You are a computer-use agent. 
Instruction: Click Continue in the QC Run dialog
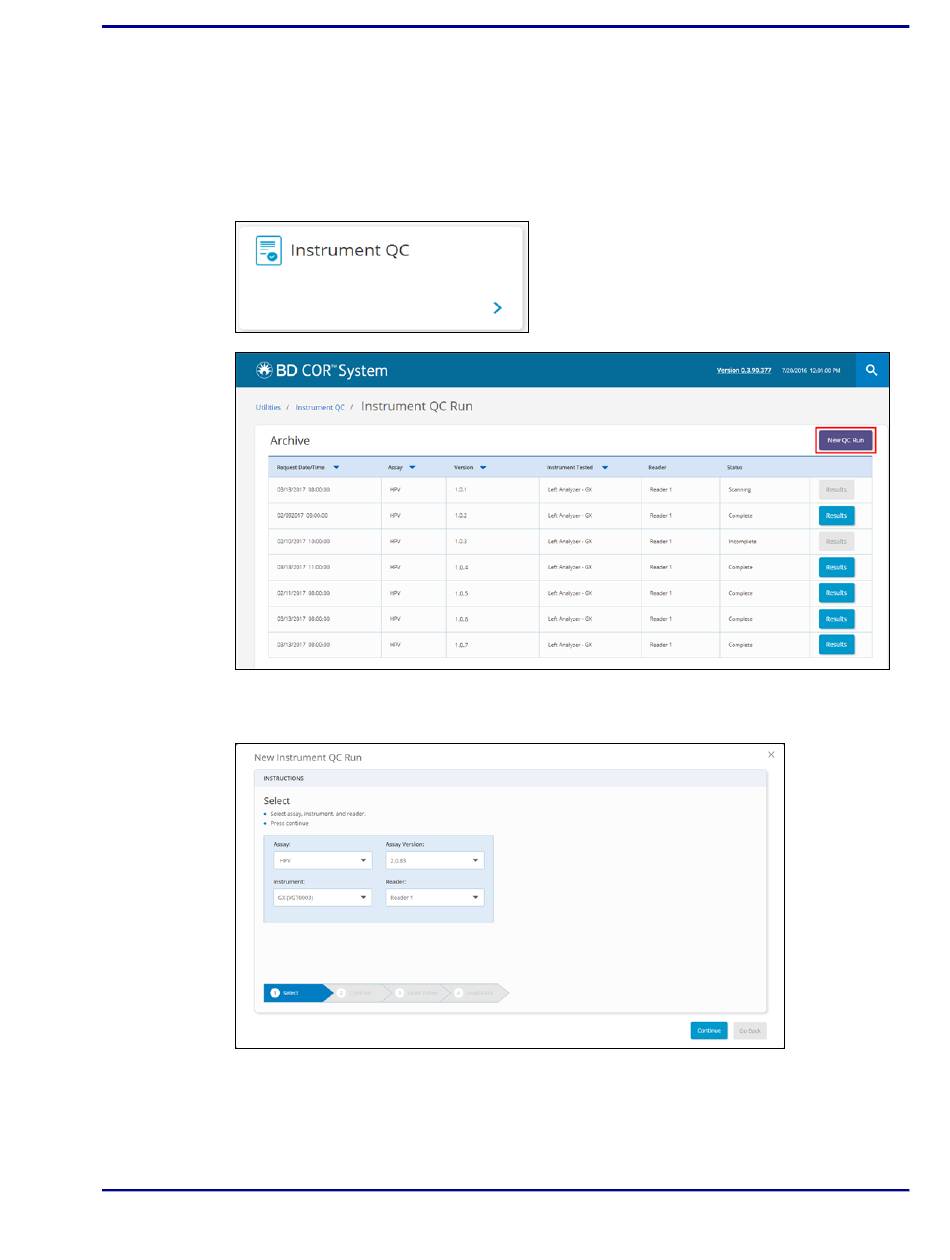(709, 1031)
